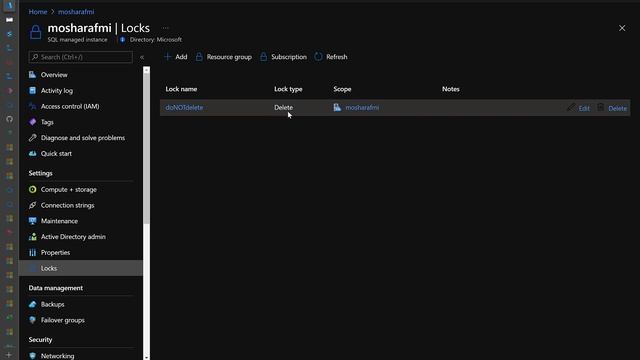Click the GitHub icon in left rail
The height and width of the screenshot is (360, 640).
pyautogui.click(x=9, y=119)
